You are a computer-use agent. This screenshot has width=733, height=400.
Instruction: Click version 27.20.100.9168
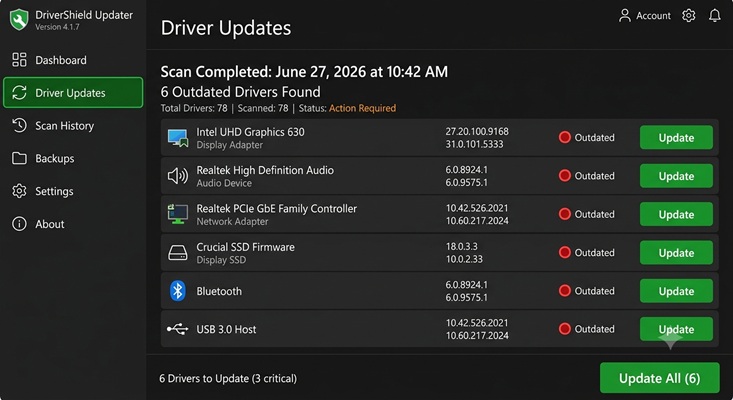click(477, 131)
